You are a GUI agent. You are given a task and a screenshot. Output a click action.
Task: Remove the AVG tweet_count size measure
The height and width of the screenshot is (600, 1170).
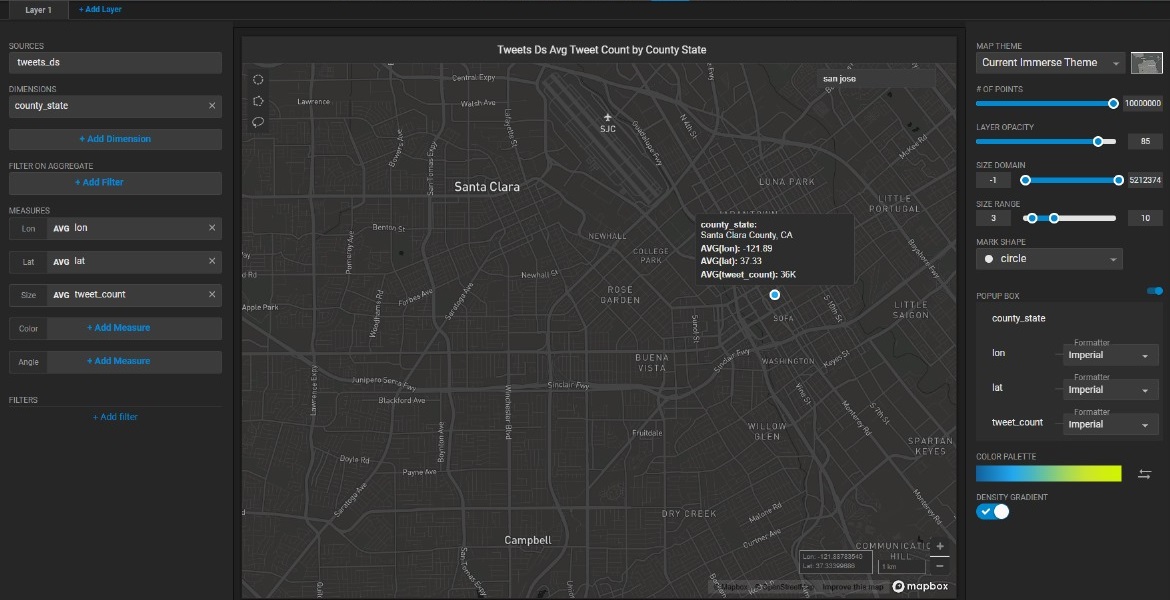tap(212, 295)
